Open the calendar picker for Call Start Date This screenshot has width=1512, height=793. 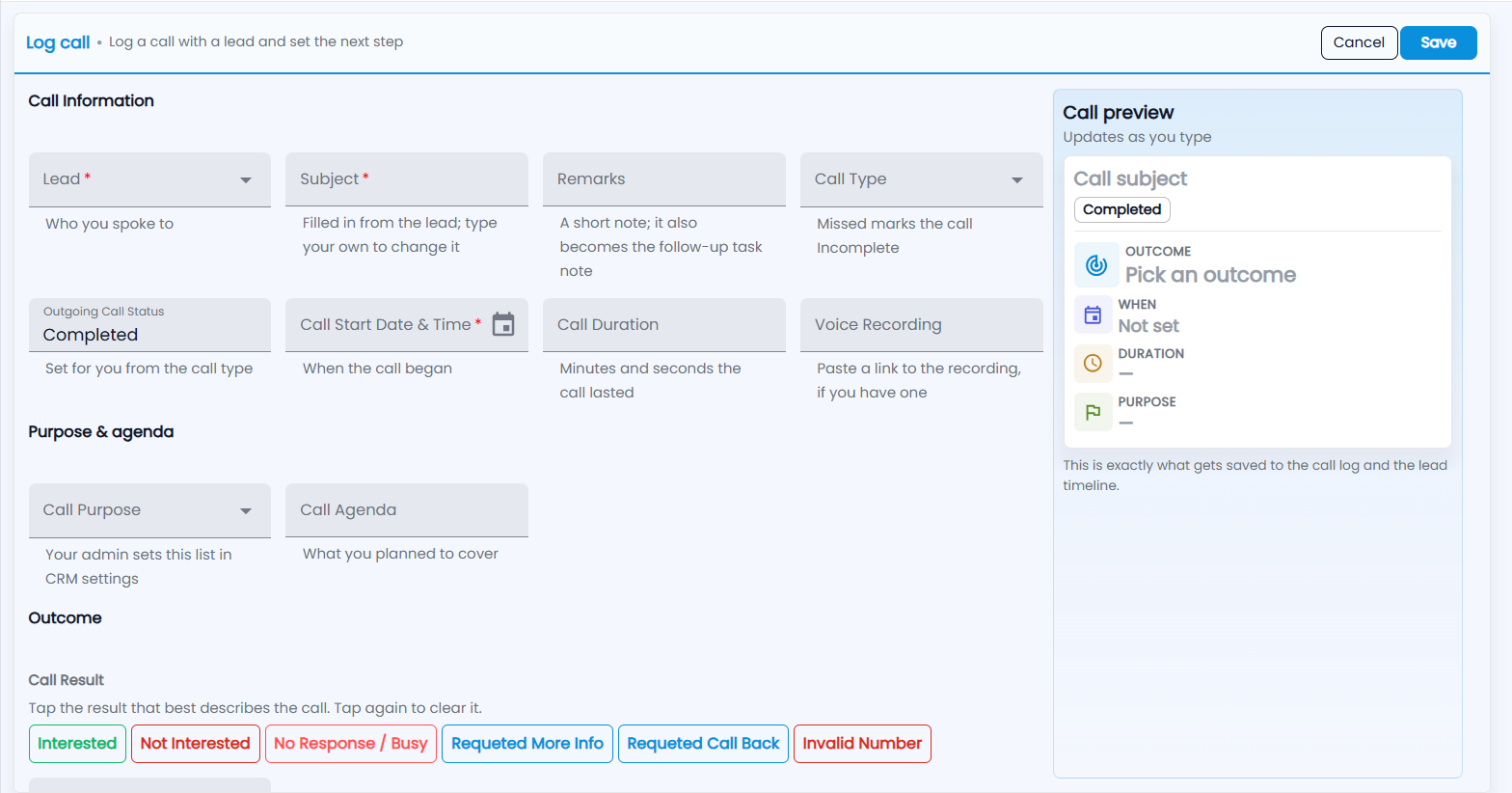click(503, 324)
